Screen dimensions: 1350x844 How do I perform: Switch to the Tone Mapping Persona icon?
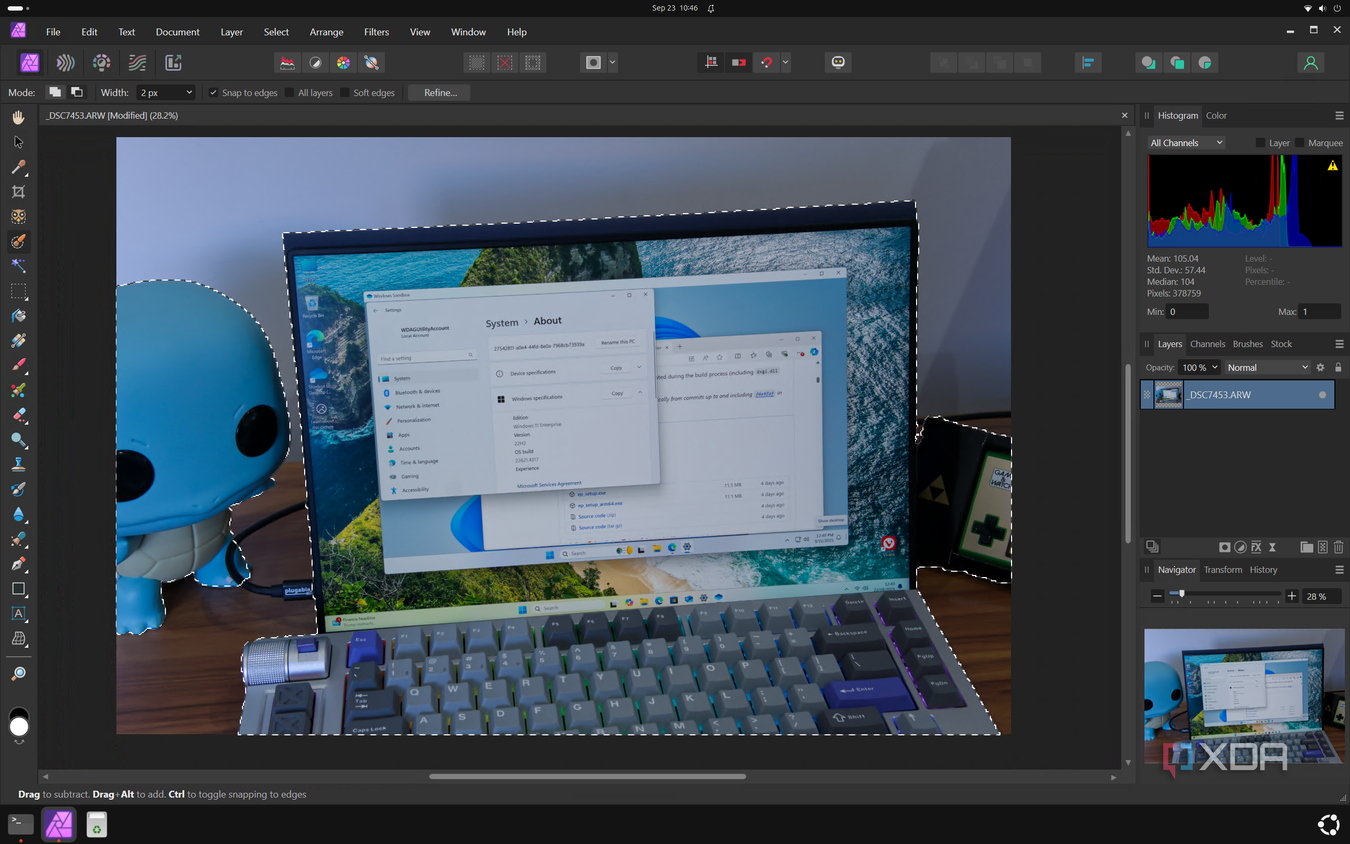pyautogui.click(x=137, y=63)
